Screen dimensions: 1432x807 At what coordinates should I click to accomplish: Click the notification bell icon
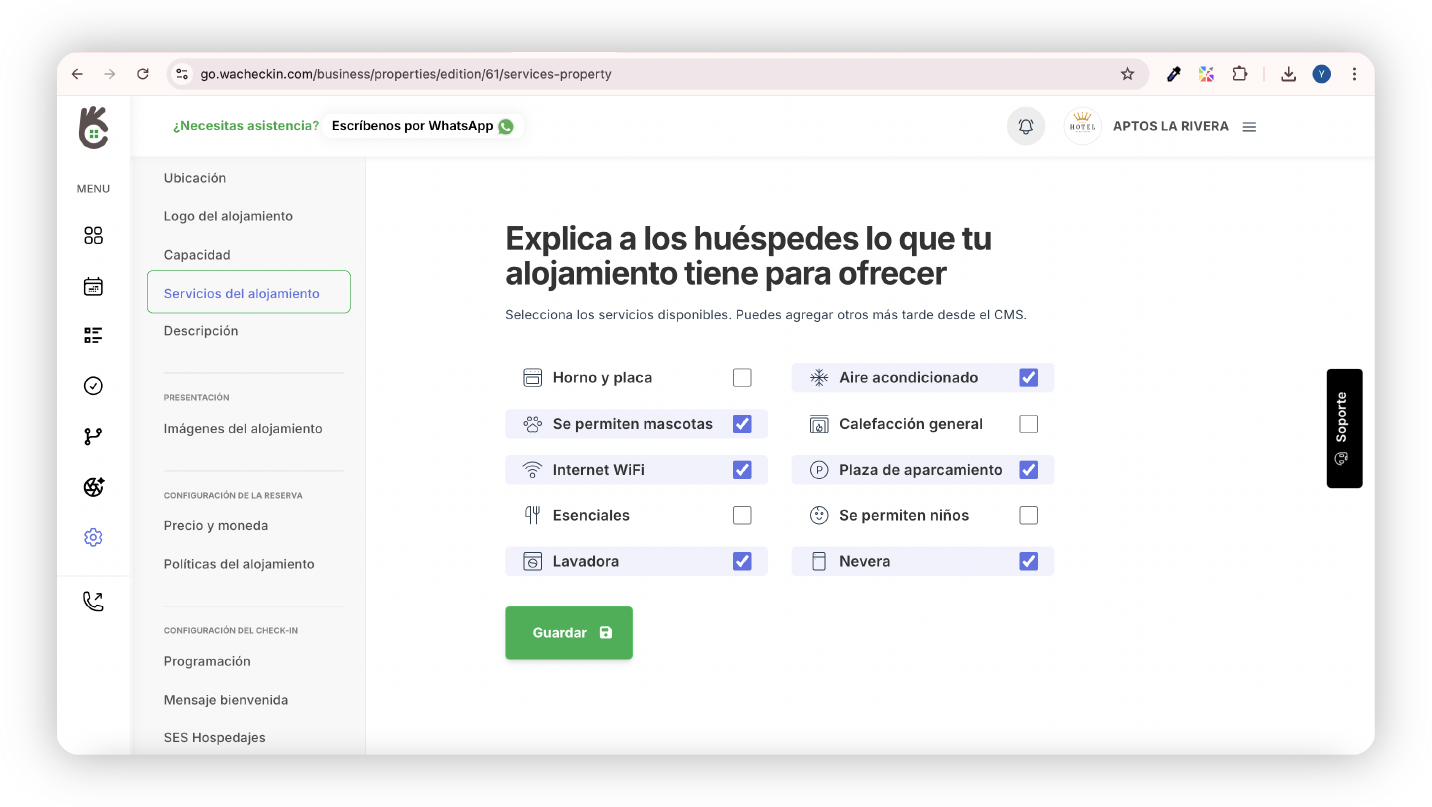(1025, 127)
